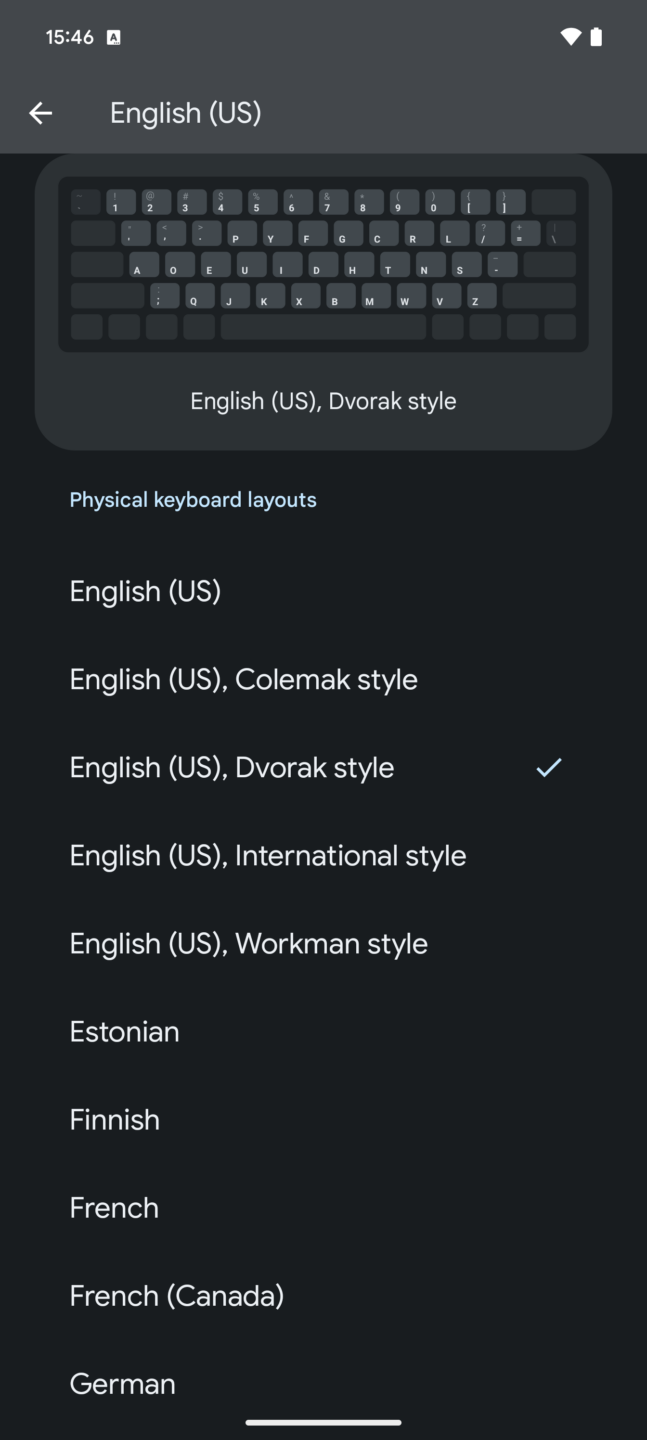The width and height of the screenshot is (647, 1440).
Task: Pick the German keyboard layout
Action: [x=122, y=1383]
